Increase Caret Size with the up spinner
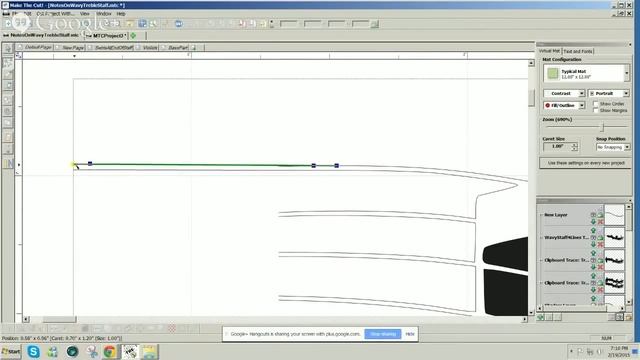This screenshot has height=360, width=640. tap(574, 144)
